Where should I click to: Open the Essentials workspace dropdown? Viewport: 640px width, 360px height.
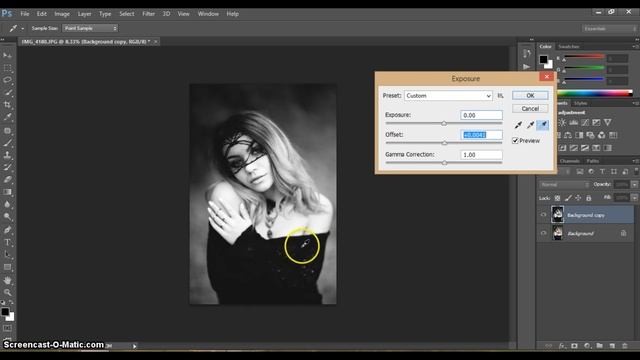(609, 29)
